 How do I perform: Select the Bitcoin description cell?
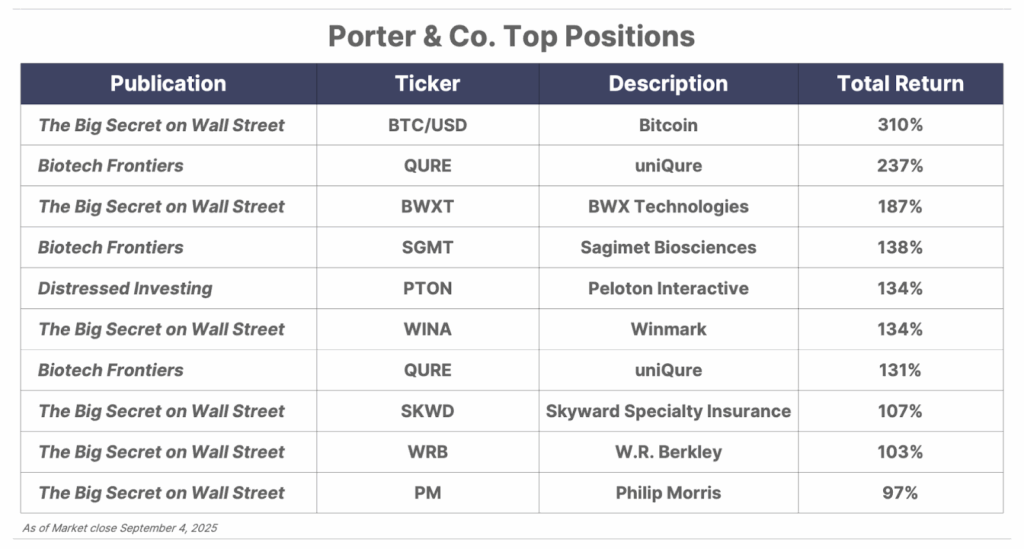(668, 125)
